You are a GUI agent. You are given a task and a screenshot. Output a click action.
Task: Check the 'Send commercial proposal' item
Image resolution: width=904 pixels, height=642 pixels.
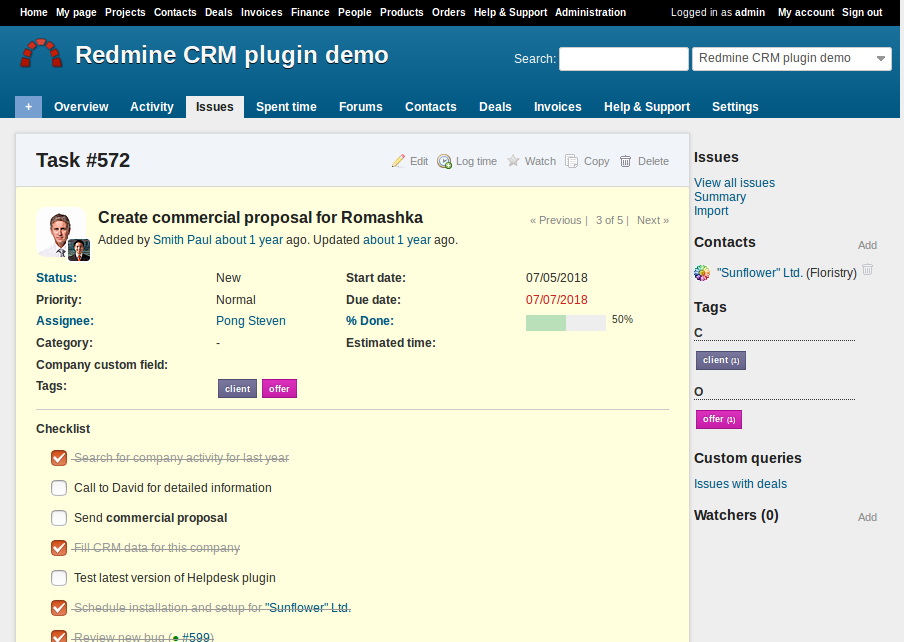59,518
